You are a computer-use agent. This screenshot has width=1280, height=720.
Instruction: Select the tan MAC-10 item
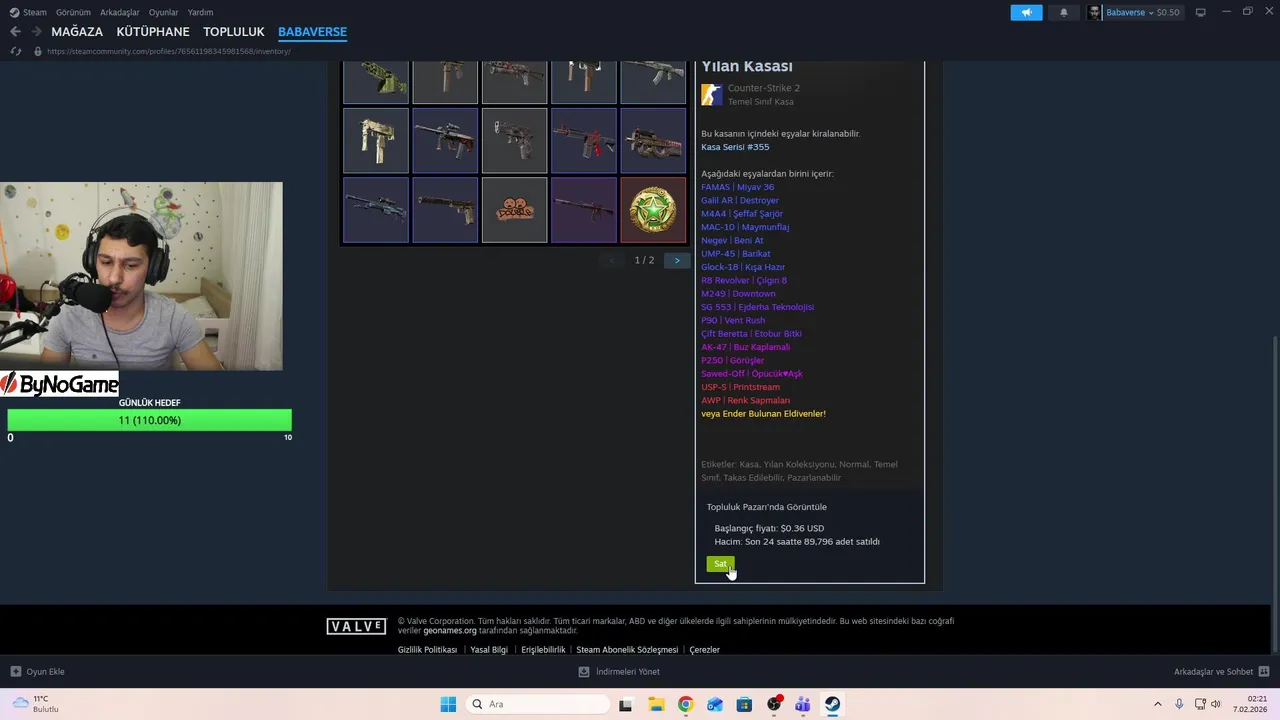(376, 141)
